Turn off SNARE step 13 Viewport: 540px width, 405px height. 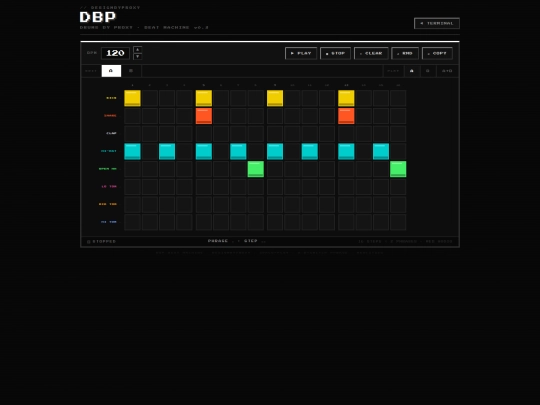coord(346,116)
